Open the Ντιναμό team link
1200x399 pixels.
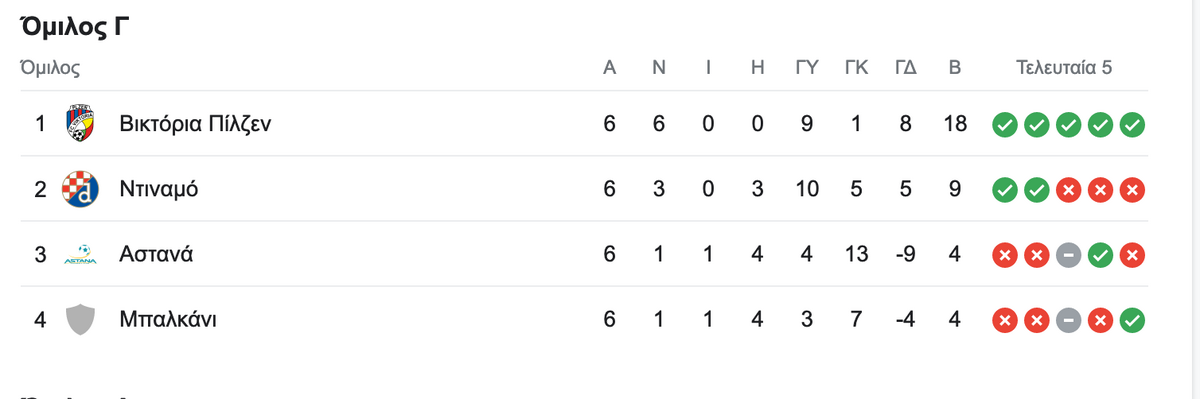[159, 189]
